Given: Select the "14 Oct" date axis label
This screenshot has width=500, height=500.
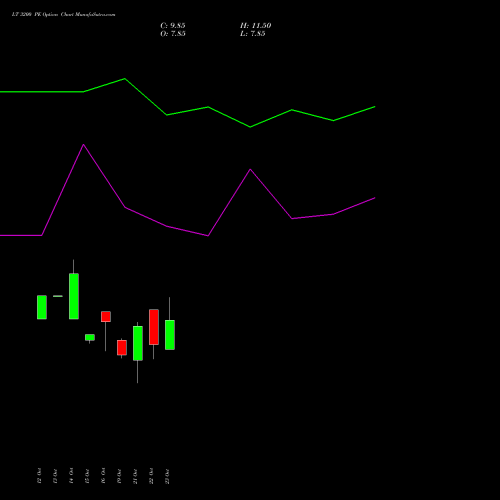Looking at the screenshot, I should (71, 476).
